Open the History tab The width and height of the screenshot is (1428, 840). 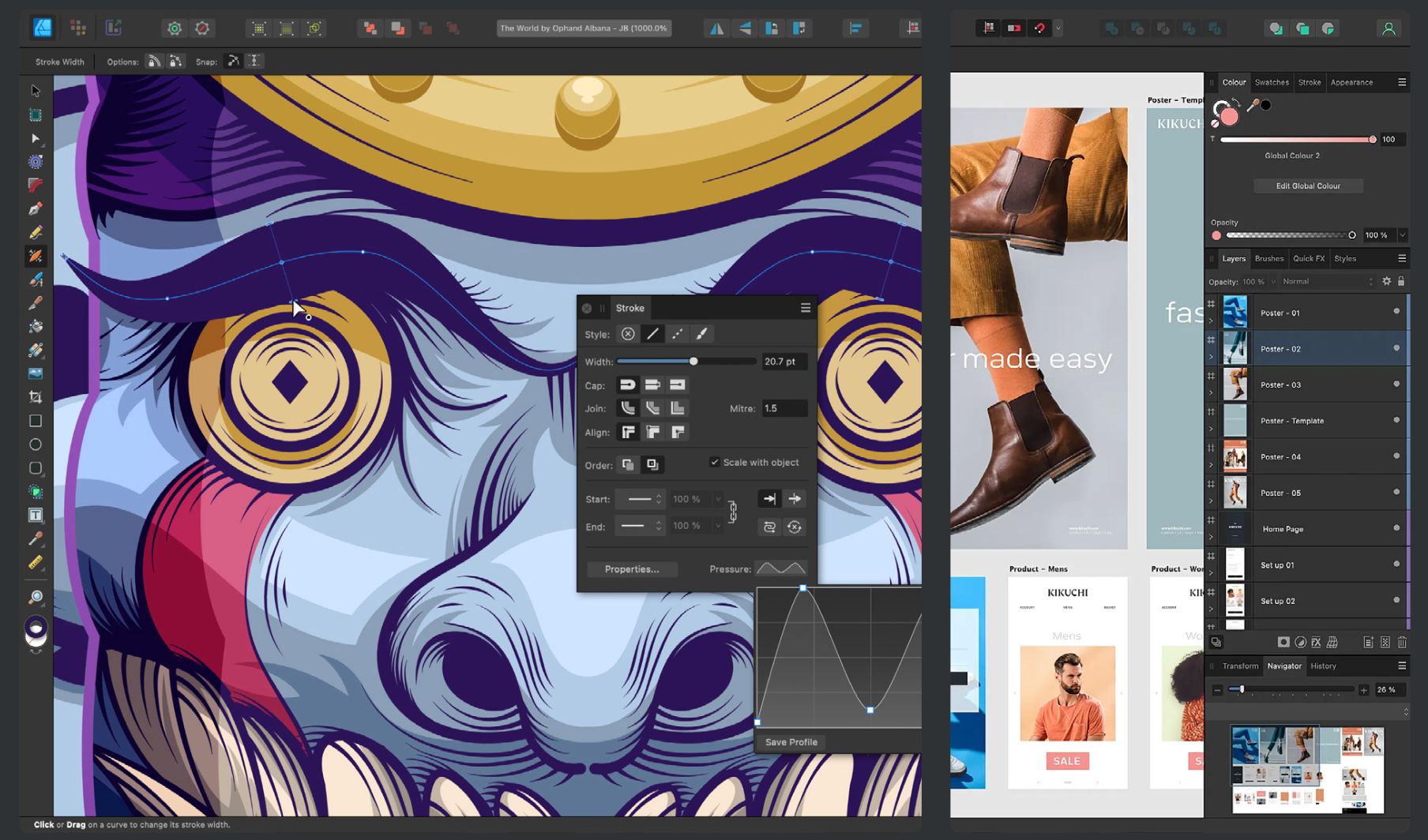1323,666
